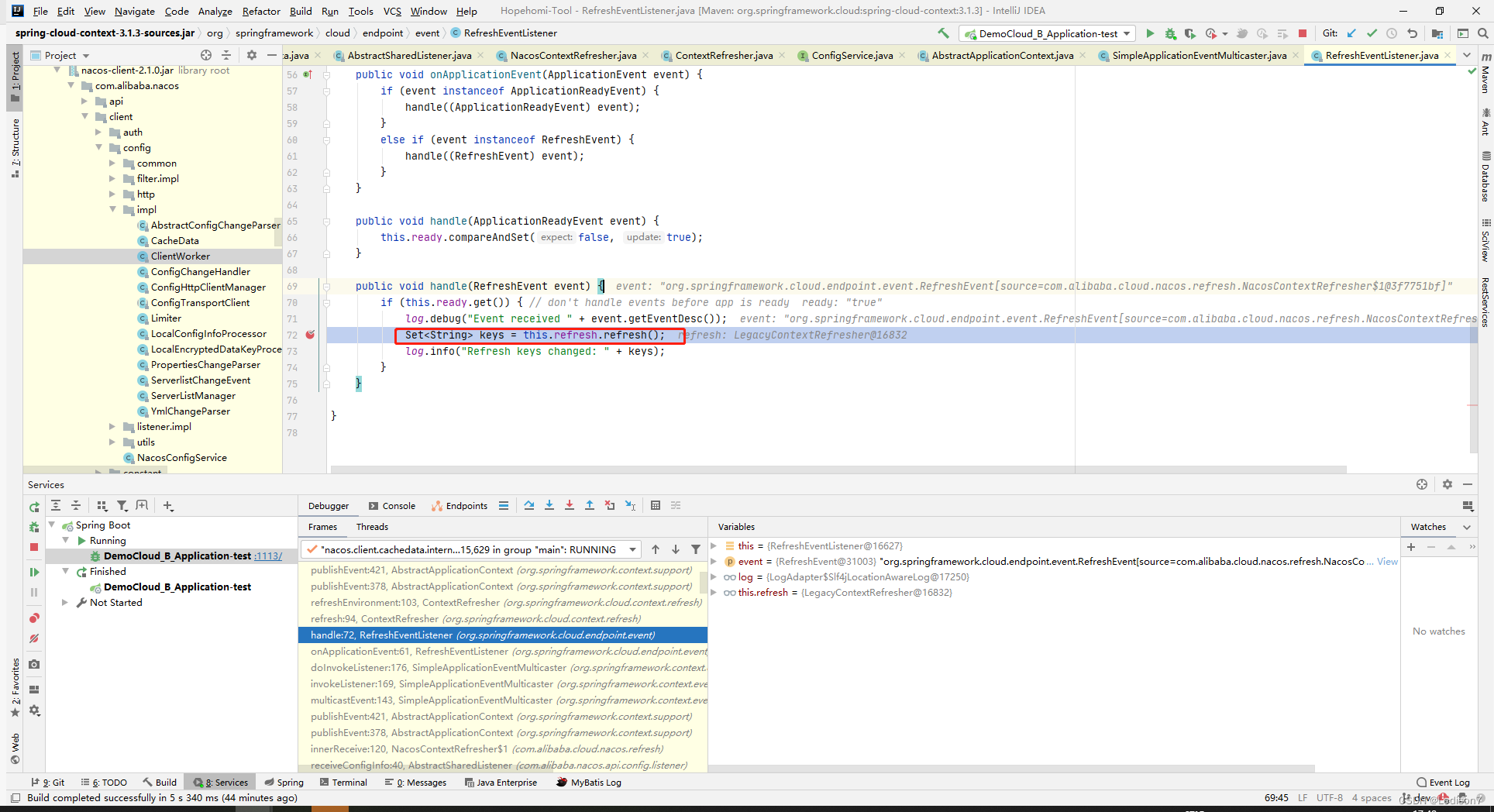This screenshot has height=812, width=1494.
Task: Click the :1113/ port link
Action: (268, 556)
